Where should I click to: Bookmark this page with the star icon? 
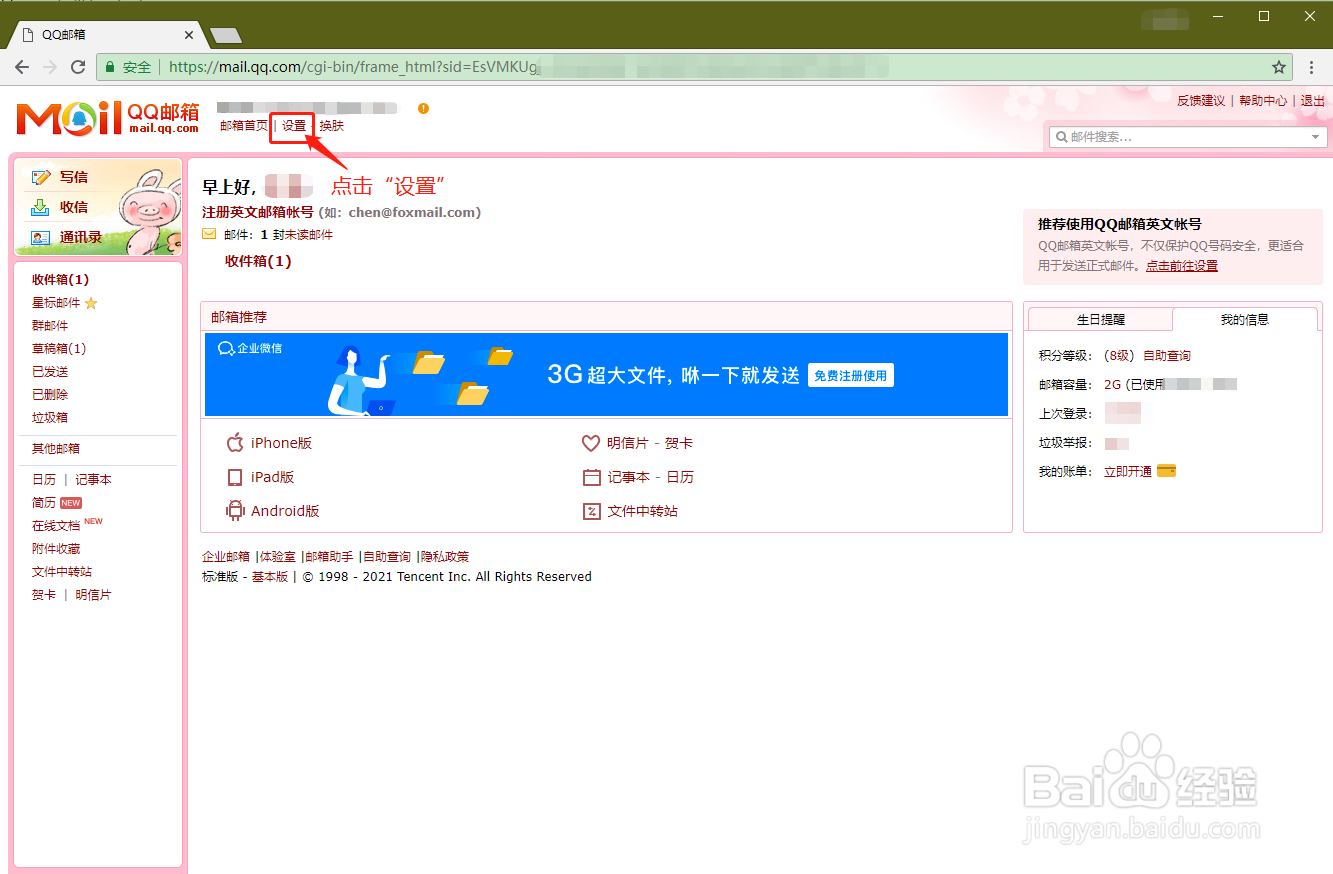coord(1278,67)
